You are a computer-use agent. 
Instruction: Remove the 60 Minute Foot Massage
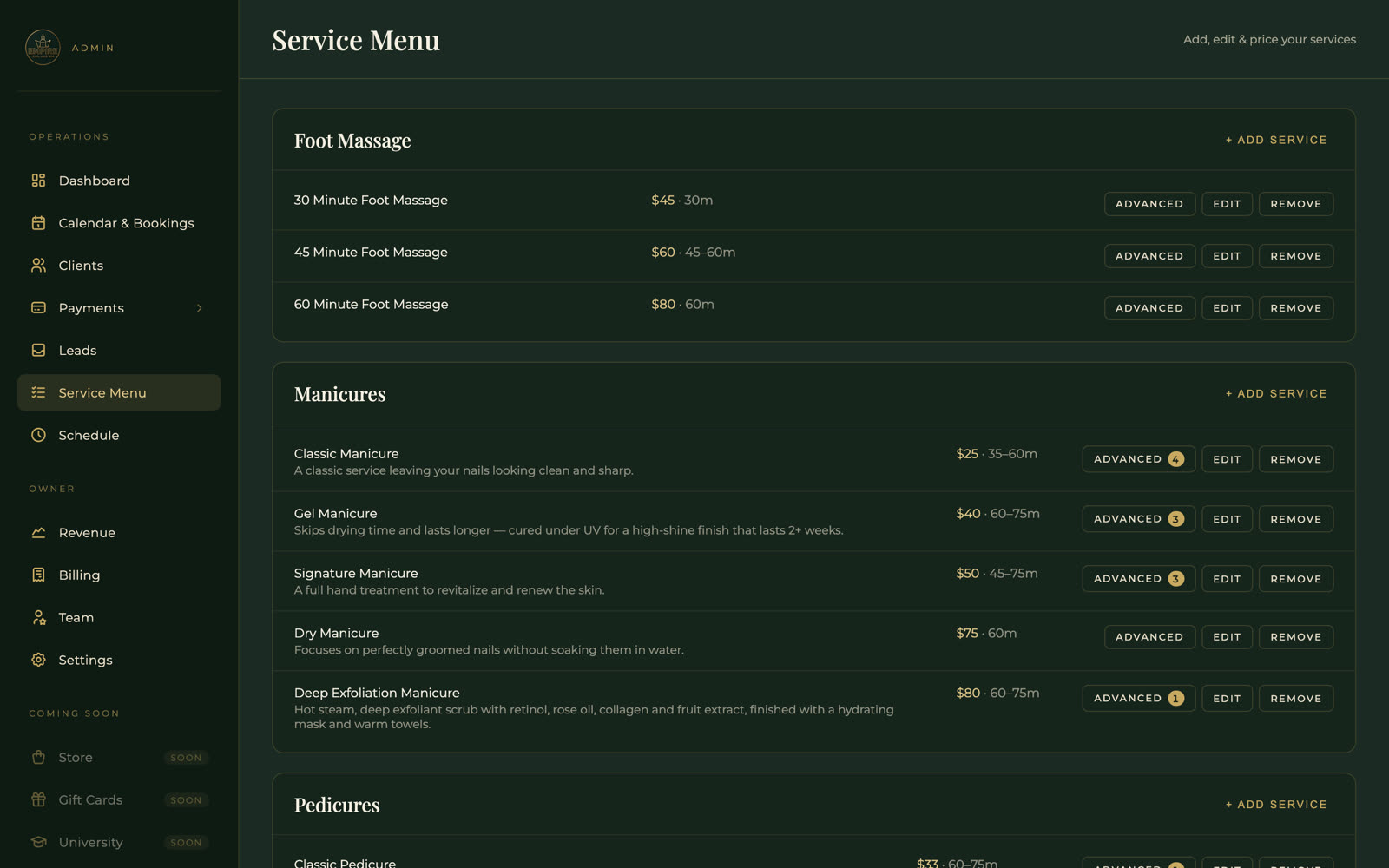click(x=1296, y=308)
